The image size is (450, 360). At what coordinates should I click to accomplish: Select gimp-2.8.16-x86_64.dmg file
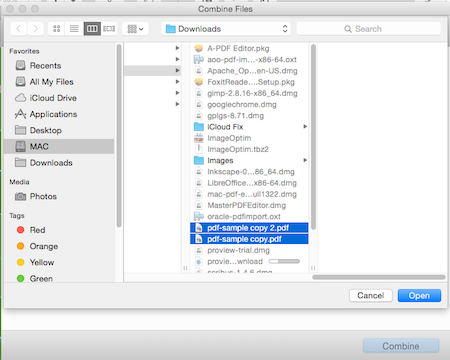(249, 93)
